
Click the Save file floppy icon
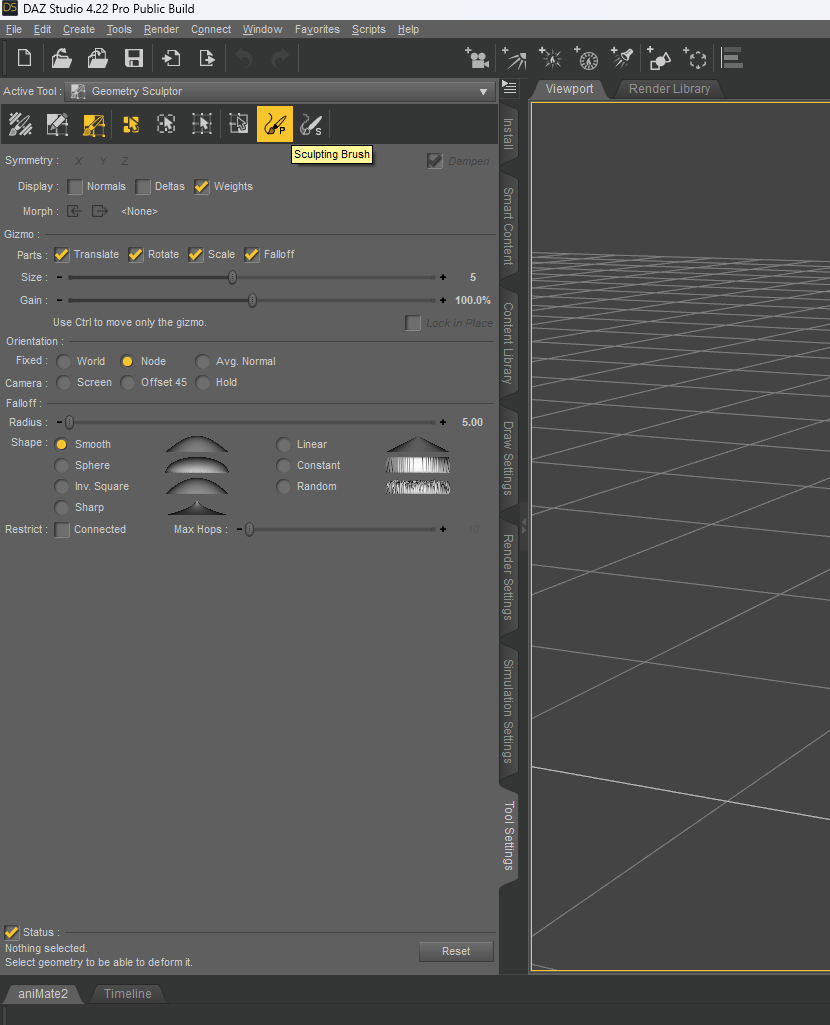pyautogui.click(x=133, y=58)
